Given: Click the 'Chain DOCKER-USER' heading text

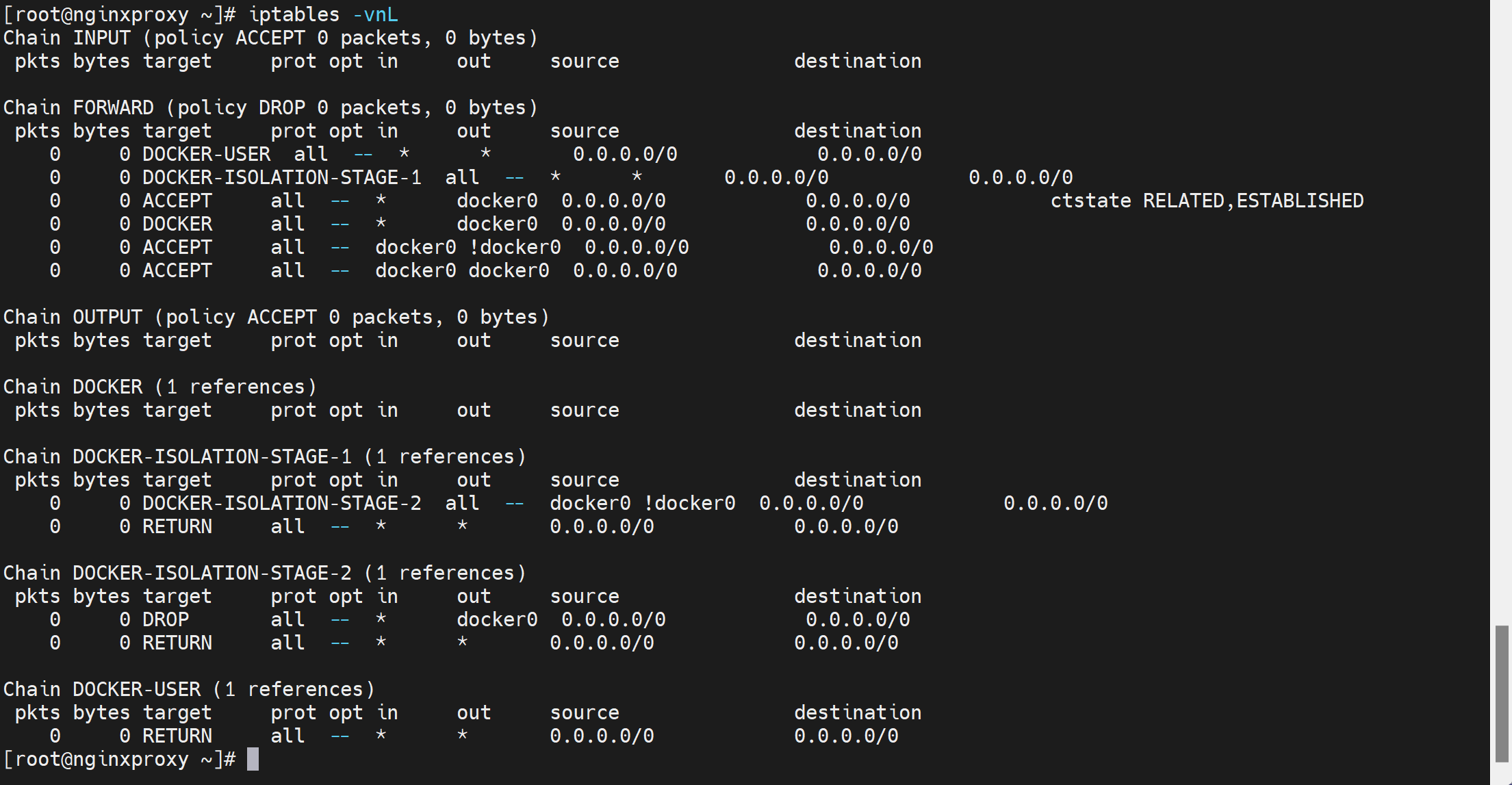Looking at the screenshot, I should pos(101,689).
